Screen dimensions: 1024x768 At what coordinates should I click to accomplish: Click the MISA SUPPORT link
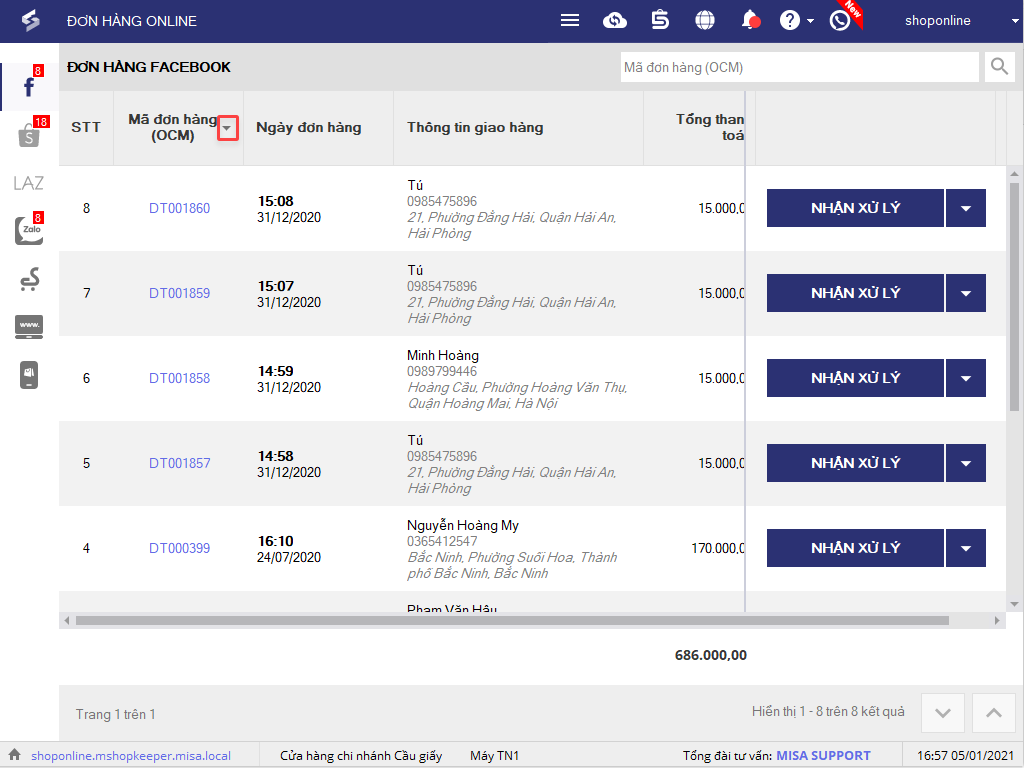(823, 756)
